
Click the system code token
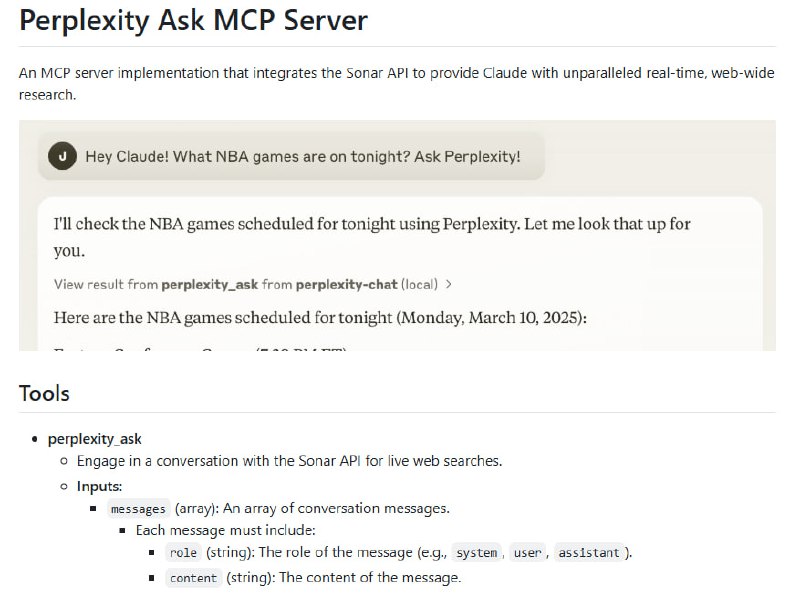(x=477, y=553)
